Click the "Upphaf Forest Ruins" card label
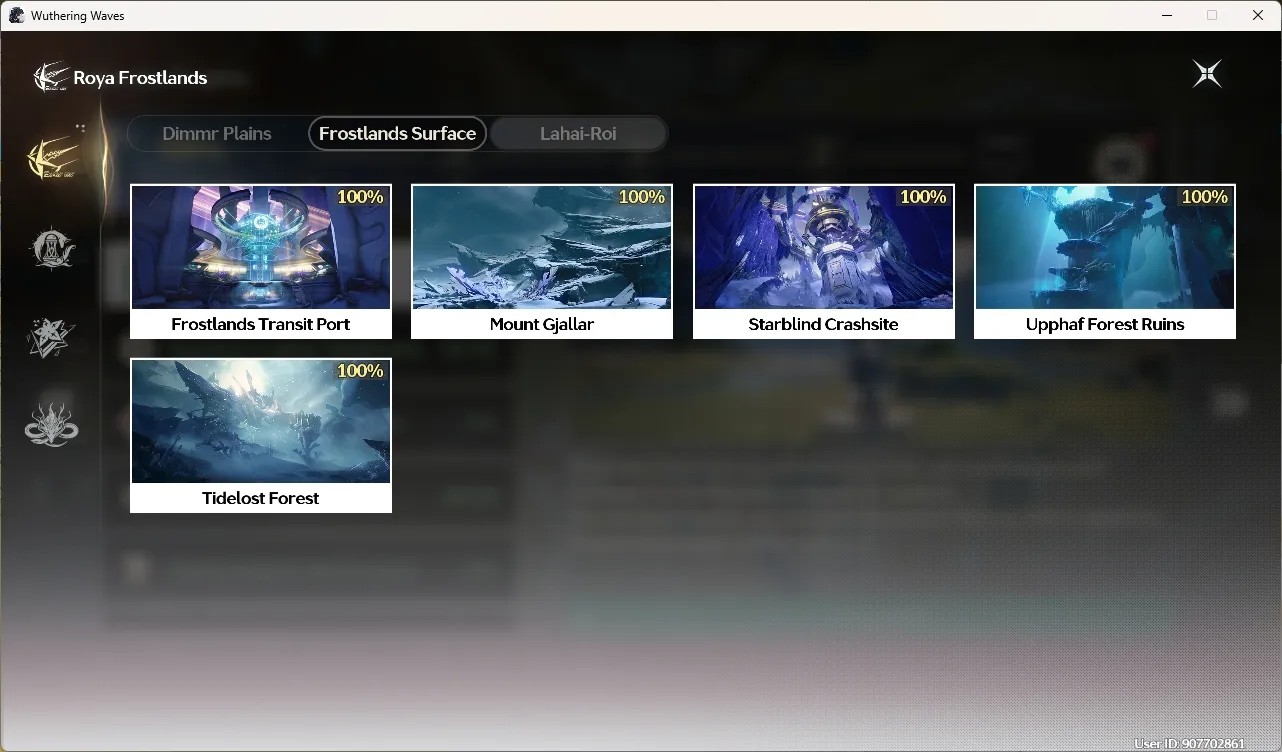Image resolution: width=1282 pixels, height=752 pixels. tap(1105, 324)
